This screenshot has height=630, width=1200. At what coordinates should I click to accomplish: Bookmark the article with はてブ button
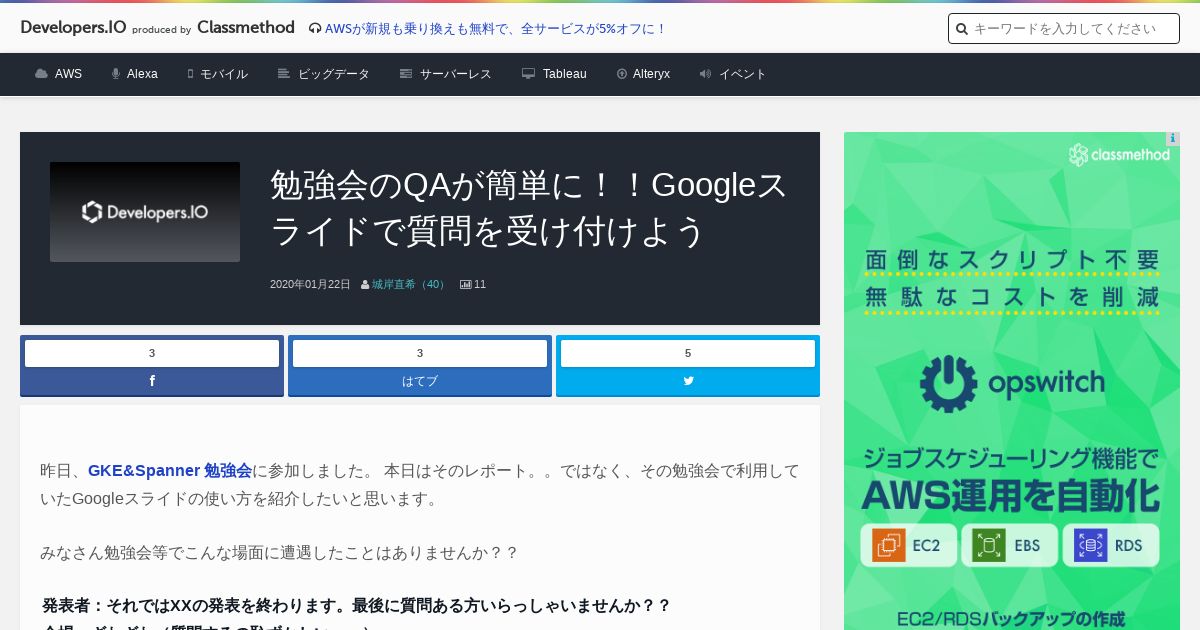[x=420, y=381]
